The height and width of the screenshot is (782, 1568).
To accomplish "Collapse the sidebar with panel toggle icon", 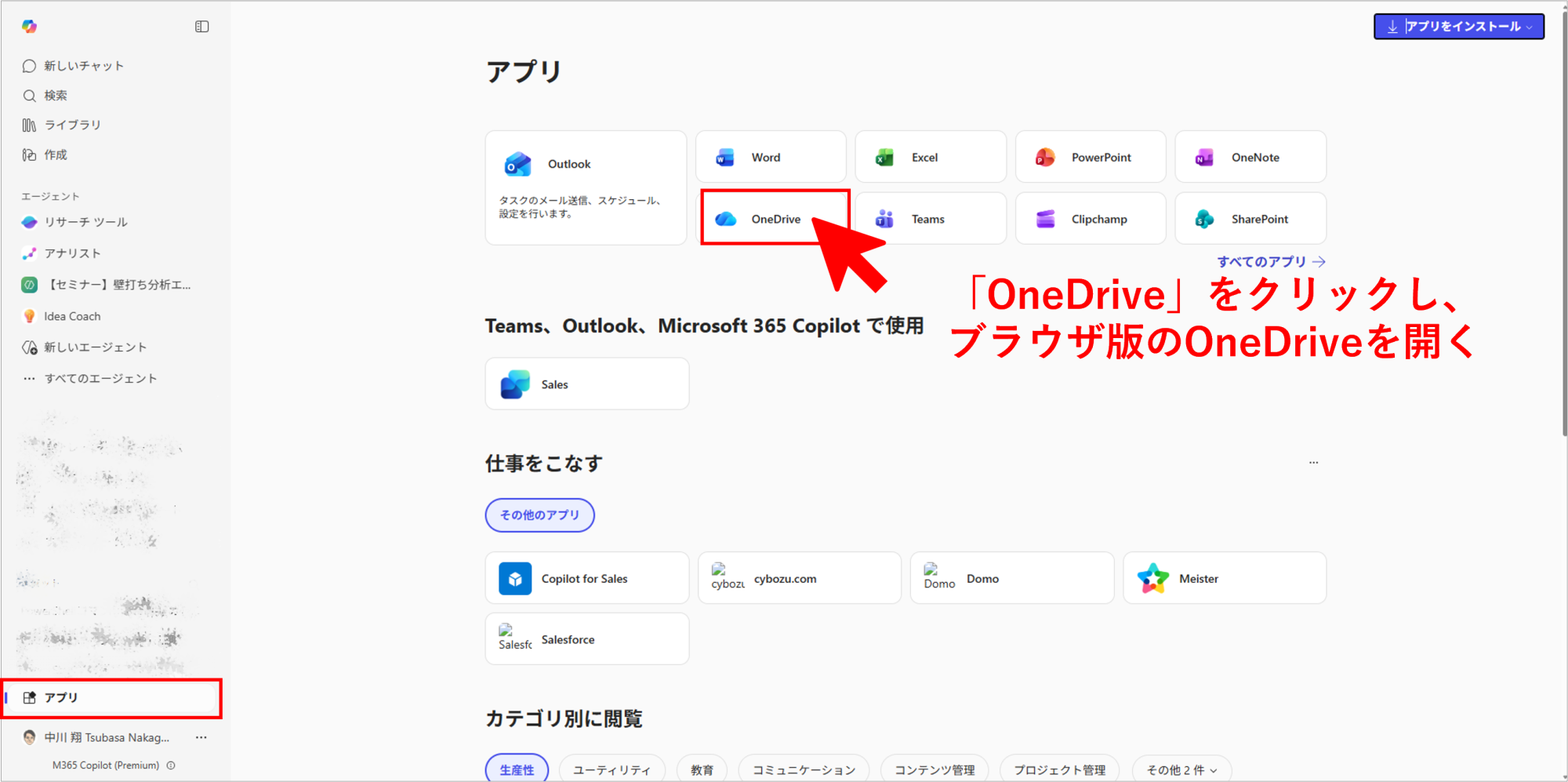I will tap(201, 27).
